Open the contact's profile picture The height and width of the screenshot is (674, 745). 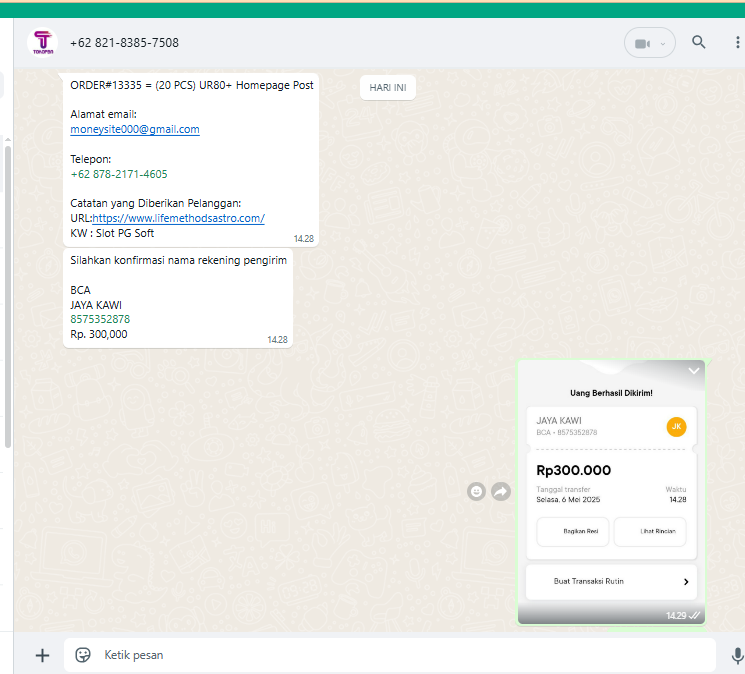click(43, 43)
